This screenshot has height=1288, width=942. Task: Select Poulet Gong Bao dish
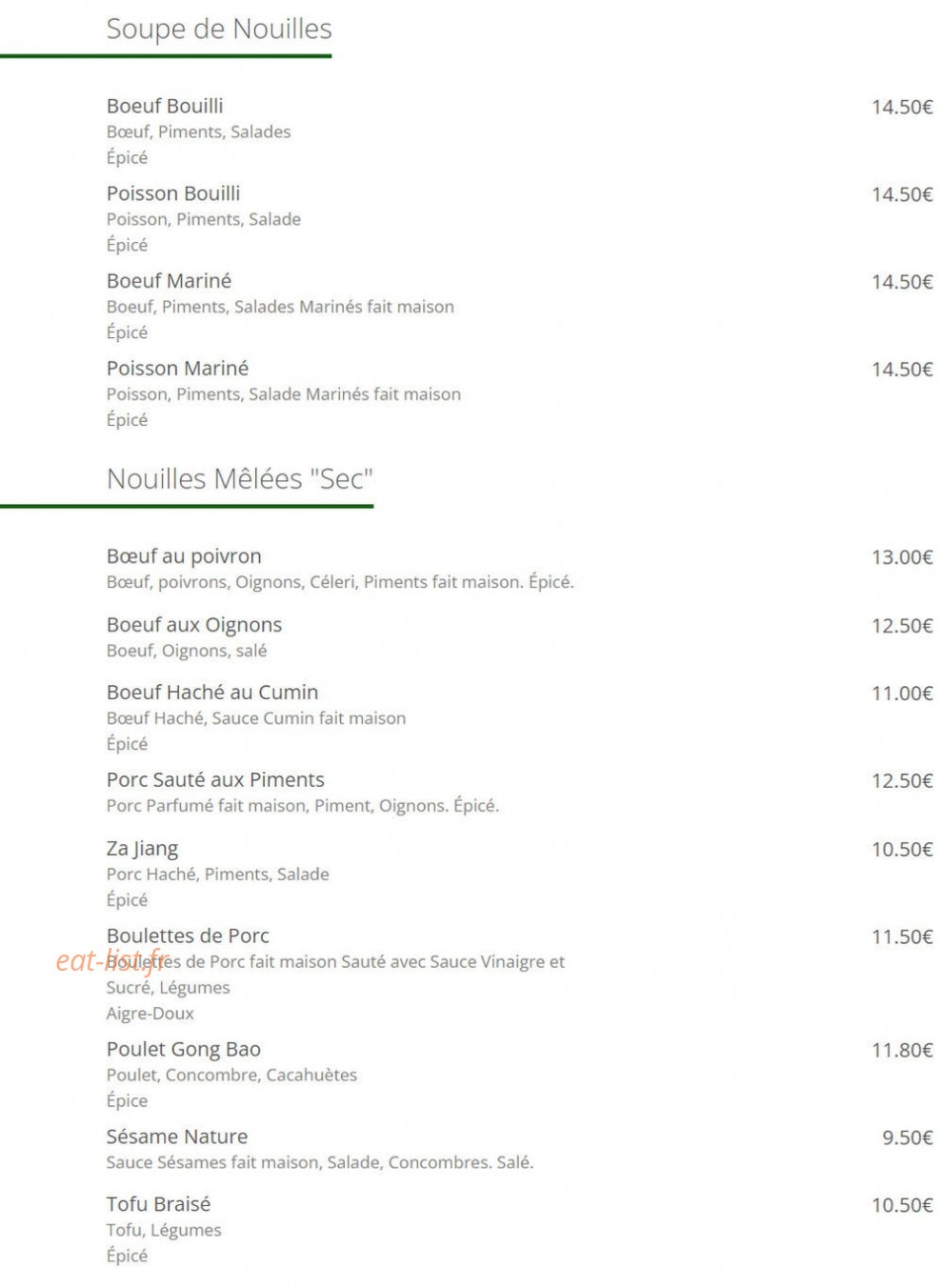click(x=184, y=1050)
